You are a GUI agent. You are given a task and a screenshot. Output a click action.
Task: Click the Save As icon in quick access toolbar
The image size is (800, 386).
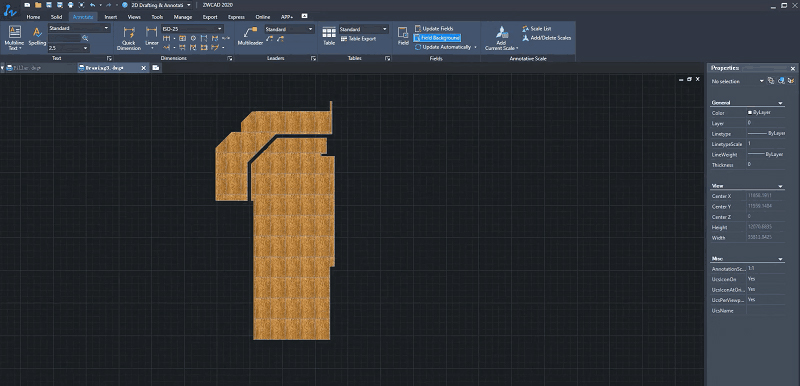point(60,5)
